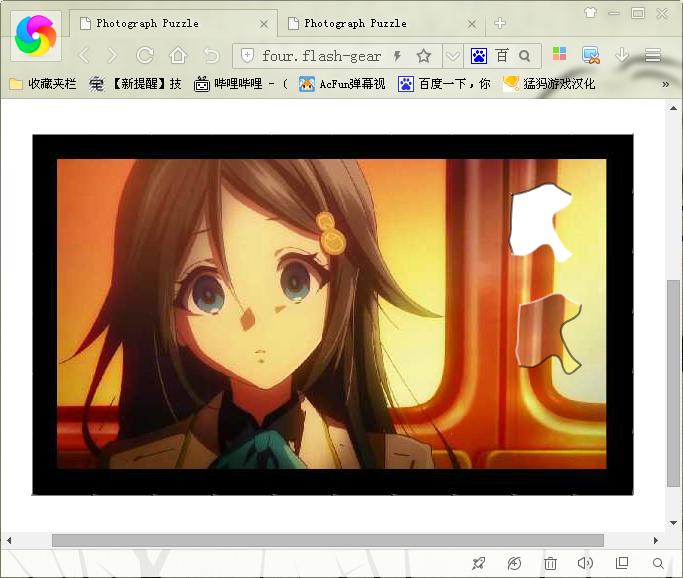683x578 pixels.
Task: Go to the browser home page
Action: point(178,56)
